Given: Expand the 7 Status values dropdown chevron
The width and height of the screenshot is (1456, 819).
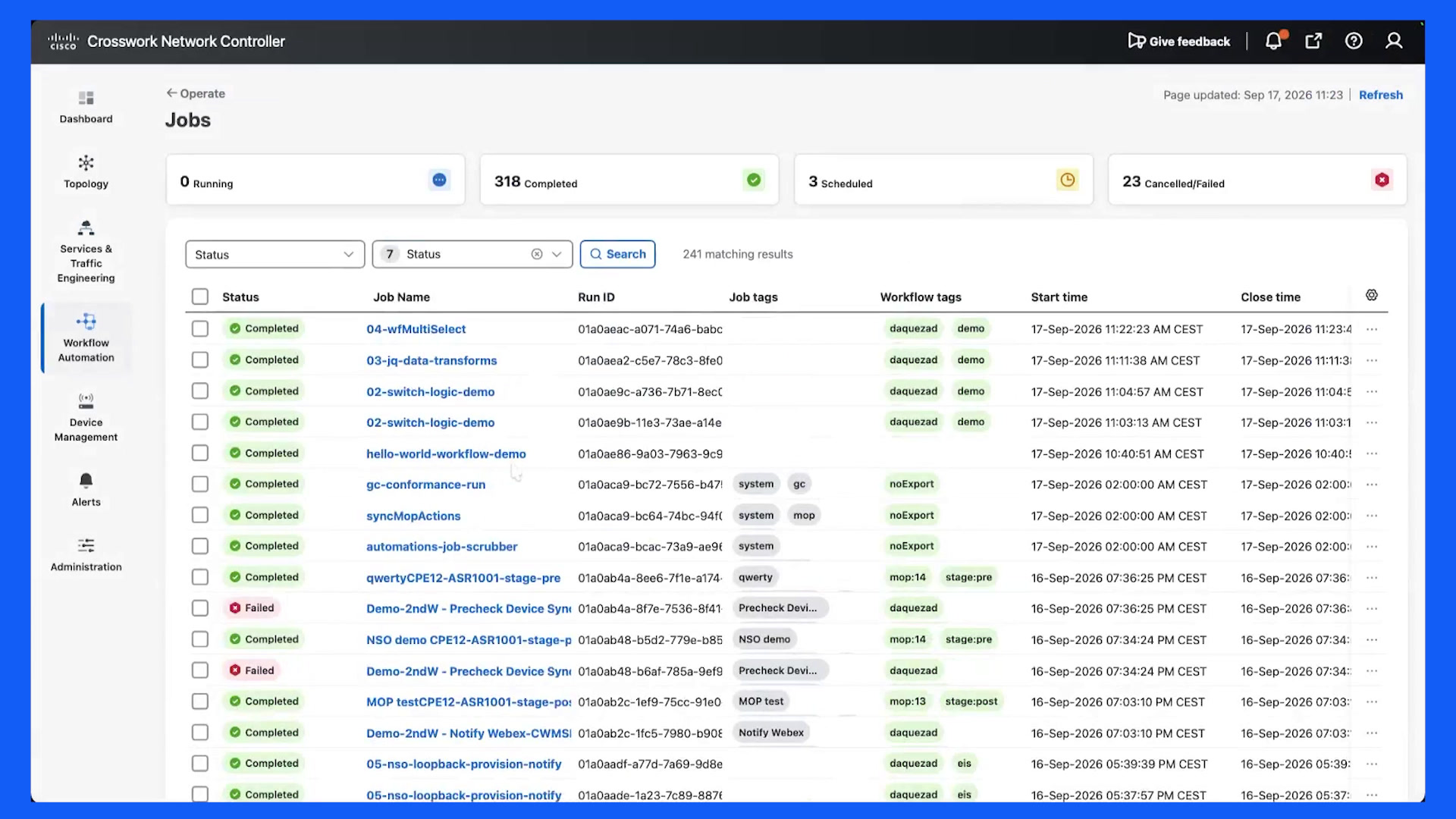Looking at the screenshot, I should point(557,254).
